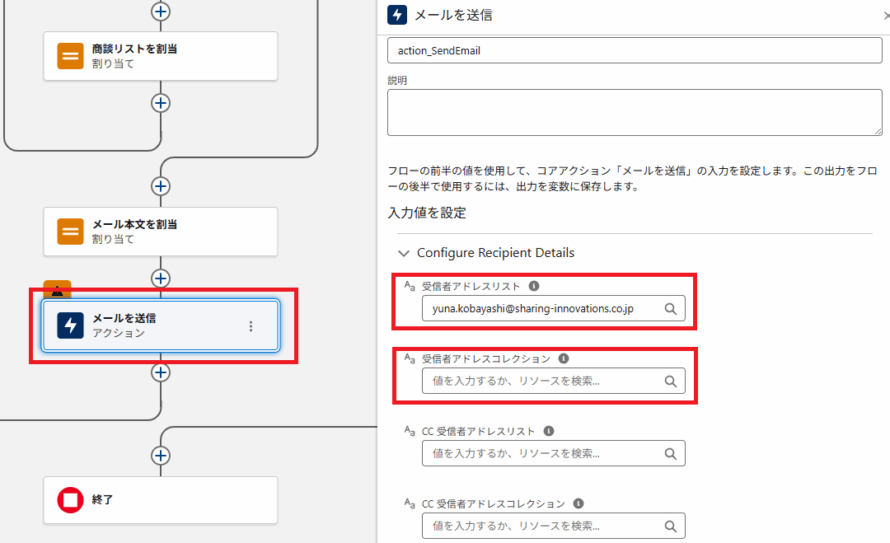Open the kebab menu on メールを送信 node
Image resolution: width=890 pixels, height=543 pixels.
[x=251, y=326]
